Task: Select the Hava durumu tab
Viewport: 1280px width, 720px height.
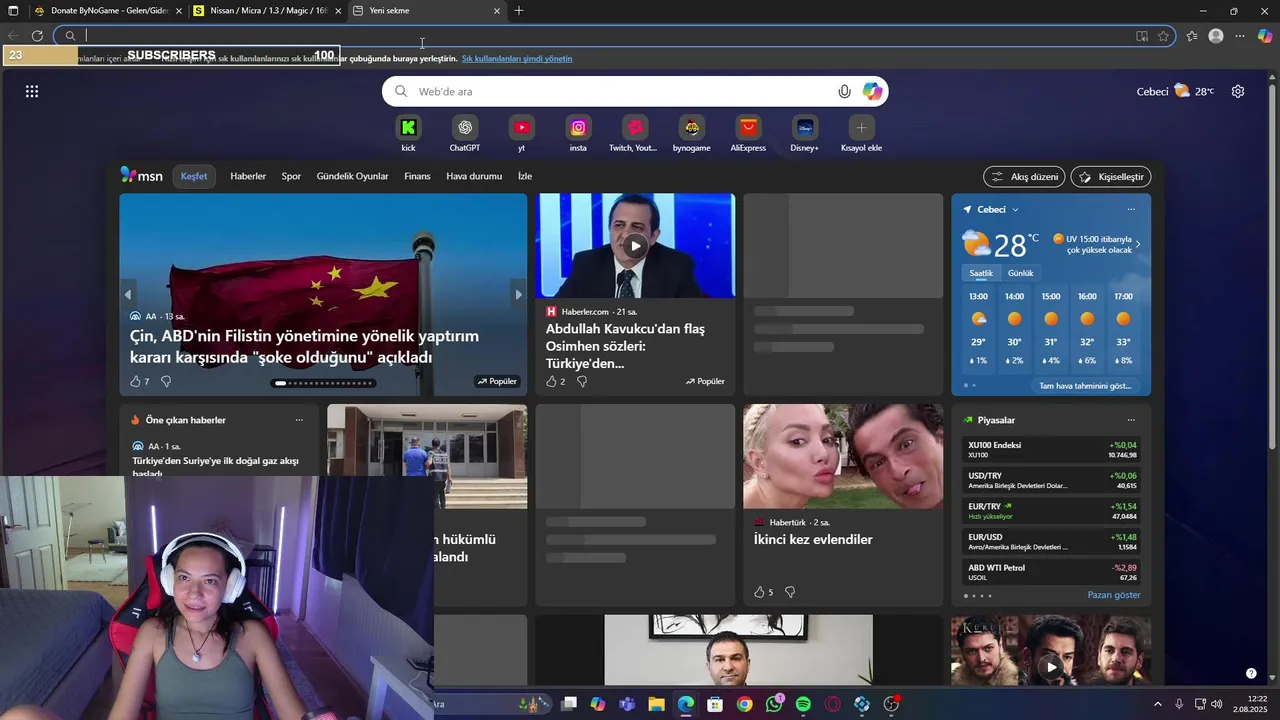Action: [474, 176]
